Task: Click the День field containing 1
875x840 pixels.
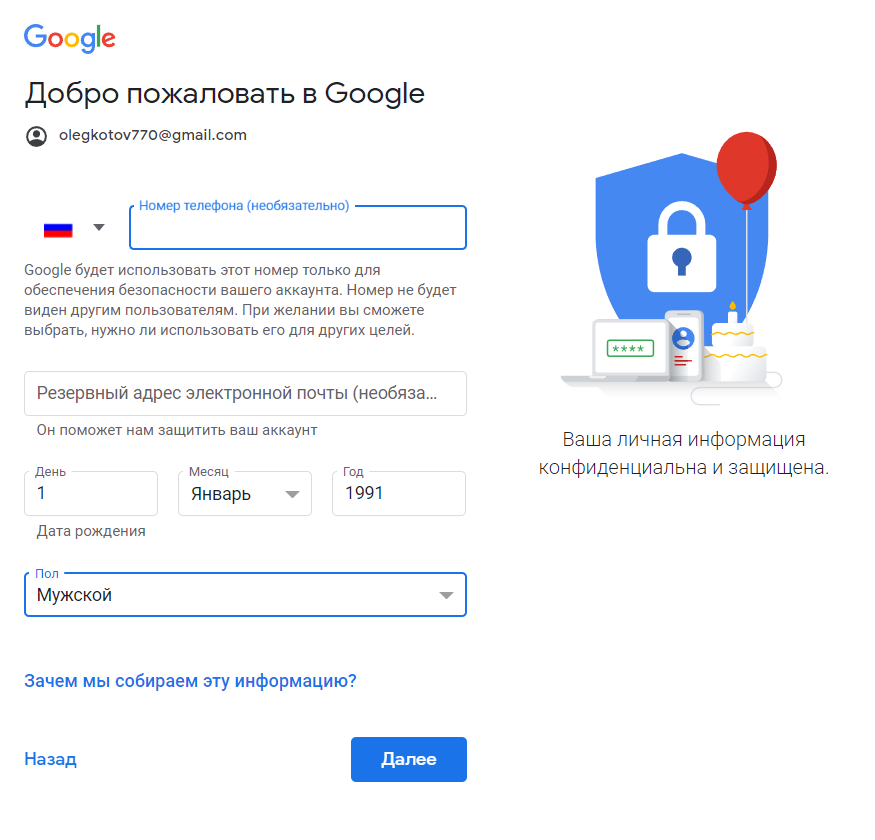Action: coord(91,493)
